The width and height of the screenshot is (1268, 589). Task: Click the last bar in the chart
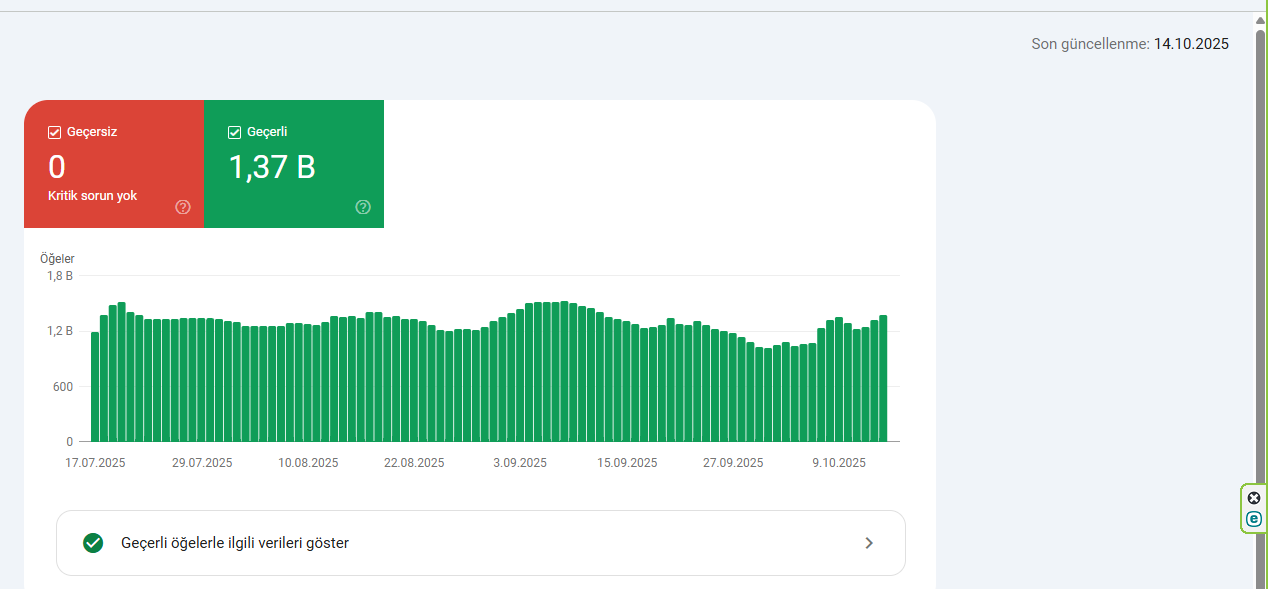point(883,378)
